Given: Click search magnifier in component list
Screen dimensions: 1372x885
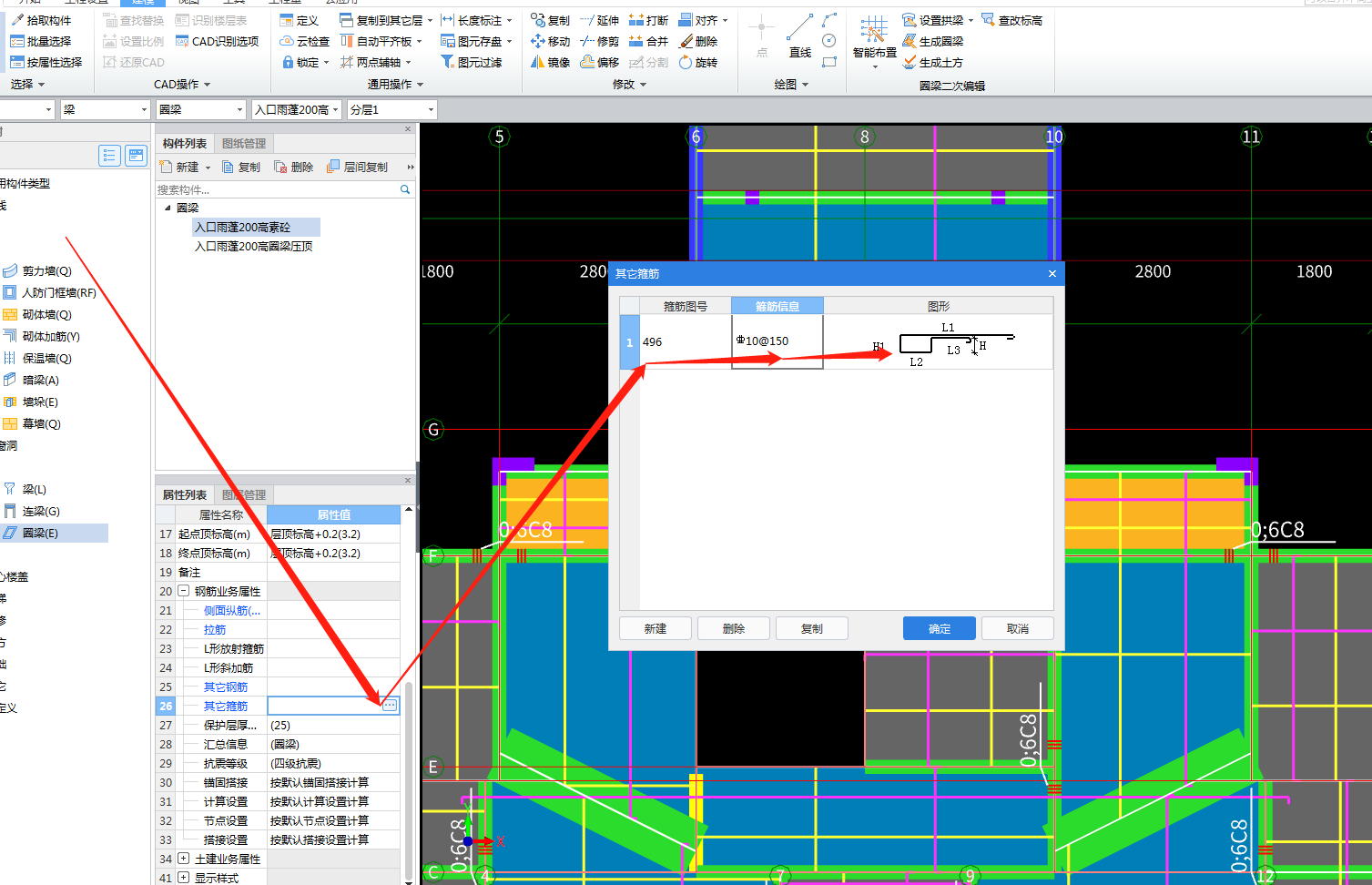Looking at the screenshot, I should (405, 189).
